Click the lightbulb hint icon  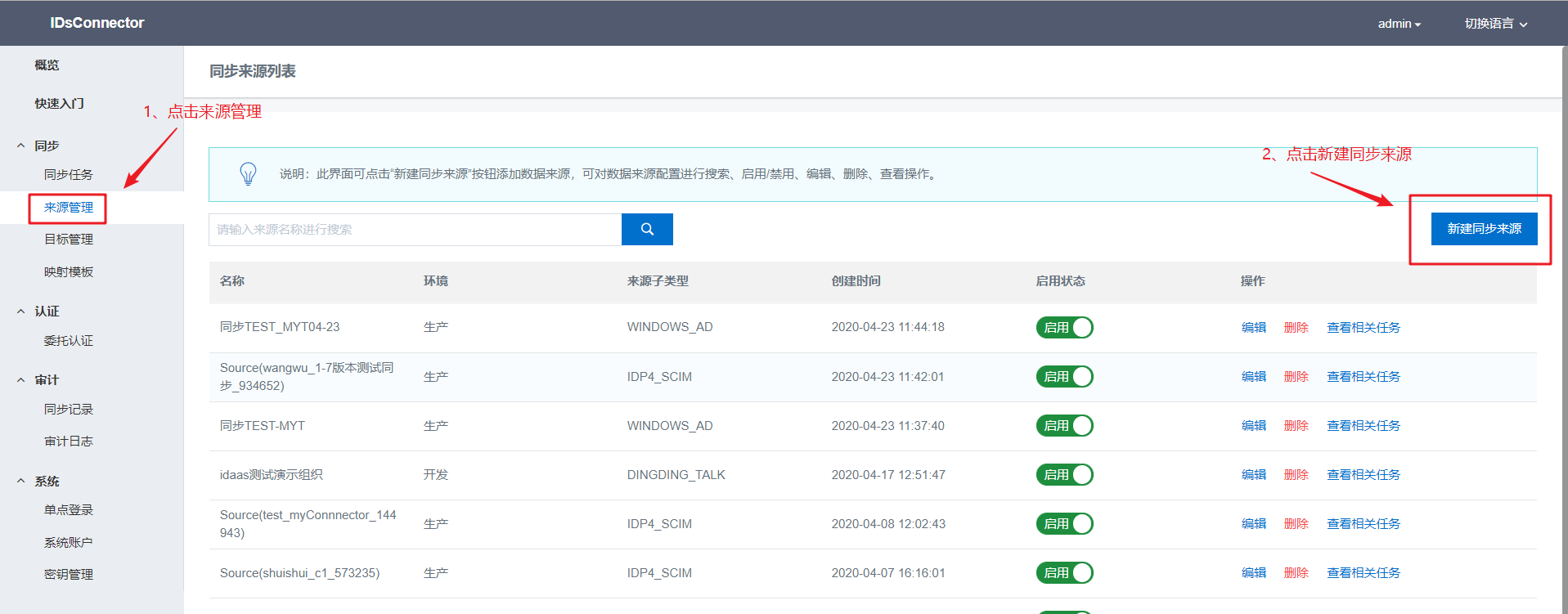[x=248, y=174]
